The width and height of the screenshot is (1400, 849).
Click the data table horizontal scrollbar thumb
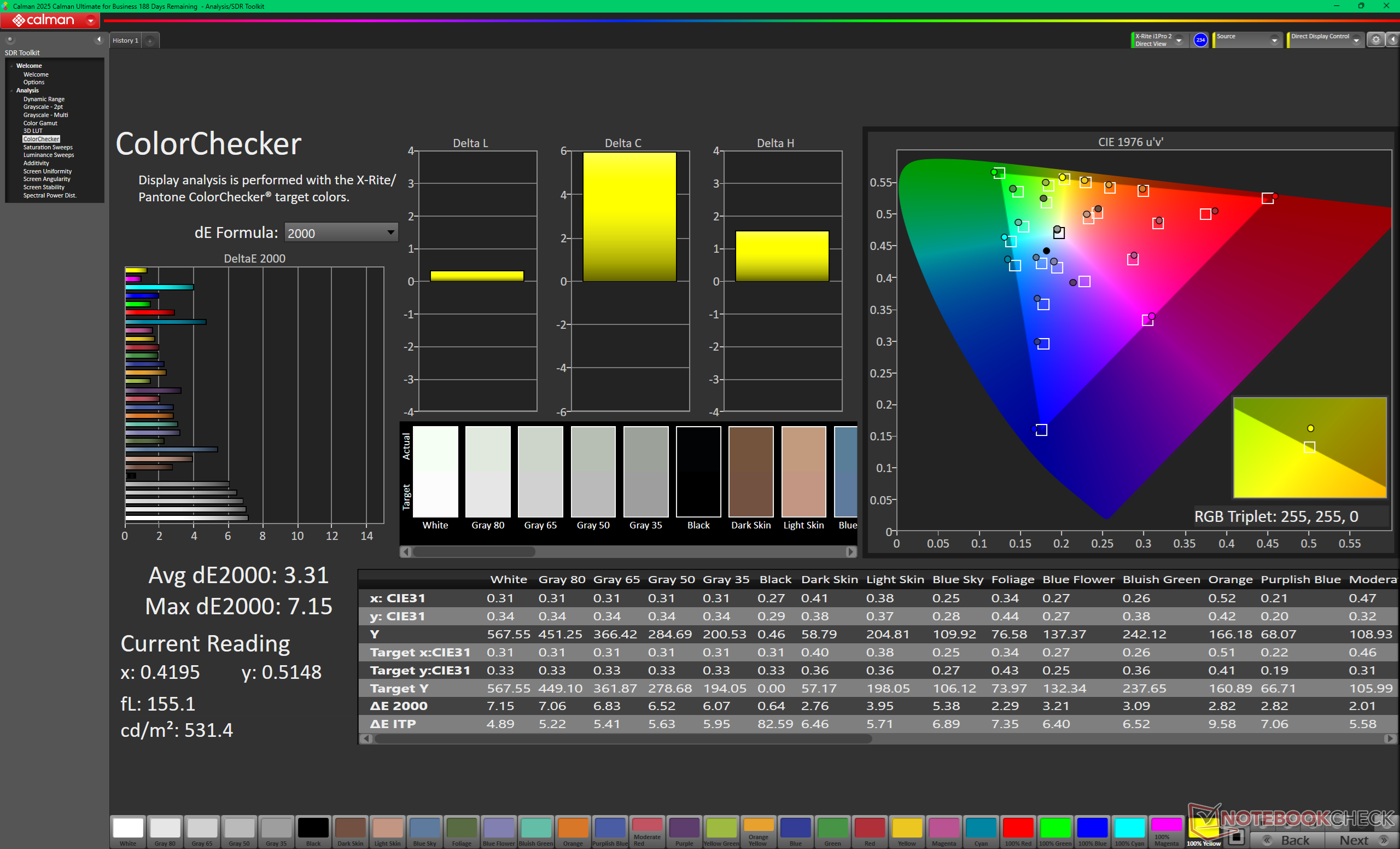pos(623,738)
